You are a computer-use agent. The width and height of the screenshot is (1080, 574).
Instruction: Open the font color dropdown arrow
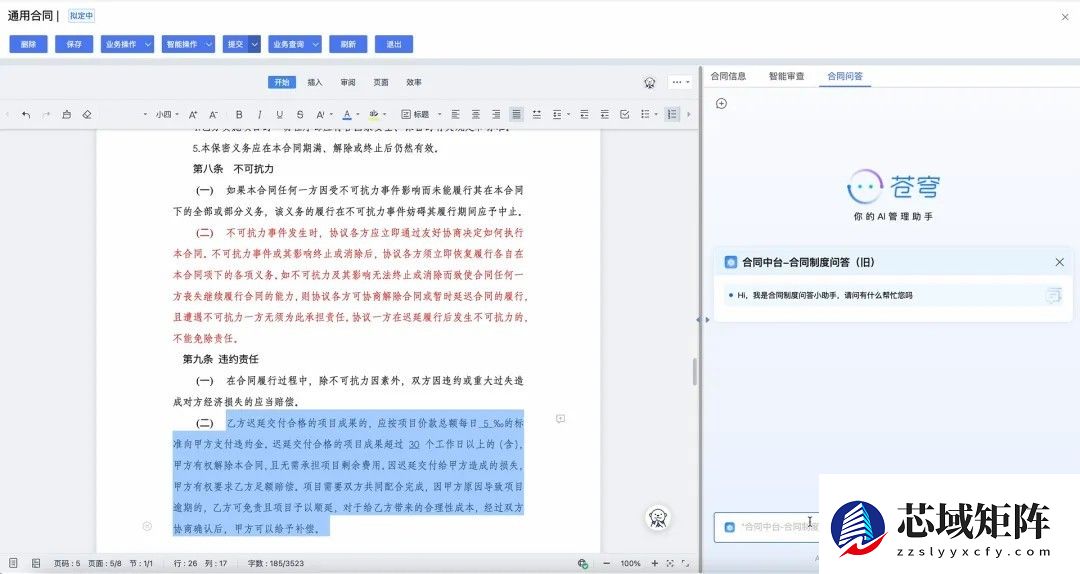(357, 114)
